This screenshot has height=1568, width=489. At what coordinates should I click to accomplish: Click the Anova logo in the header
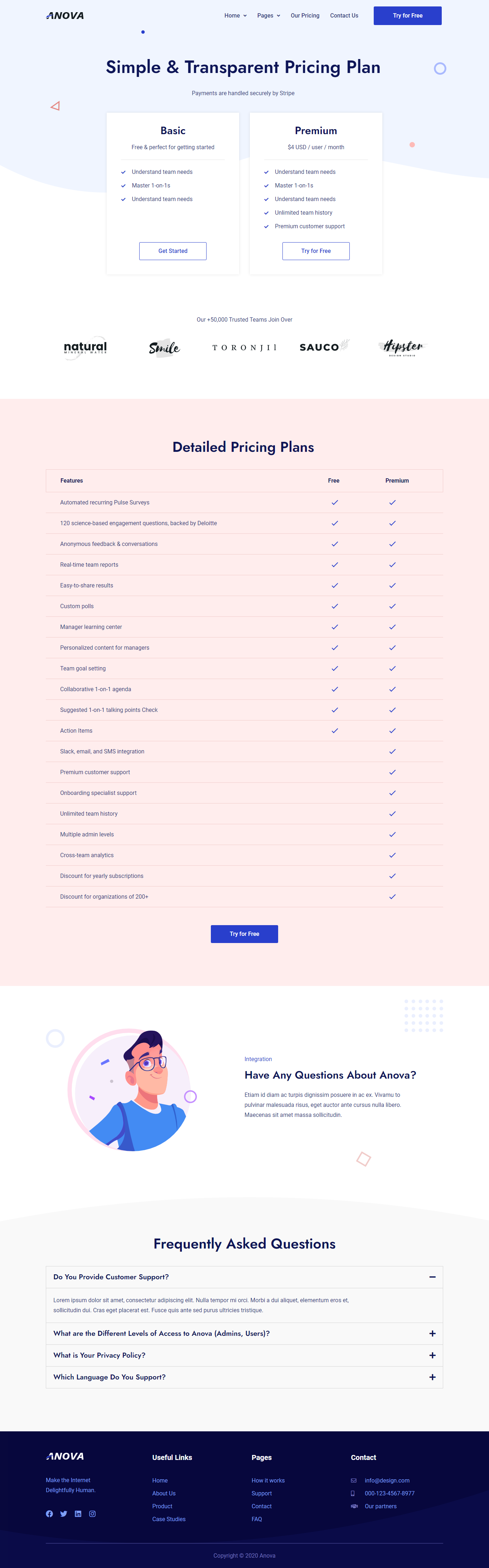(65, 16)
